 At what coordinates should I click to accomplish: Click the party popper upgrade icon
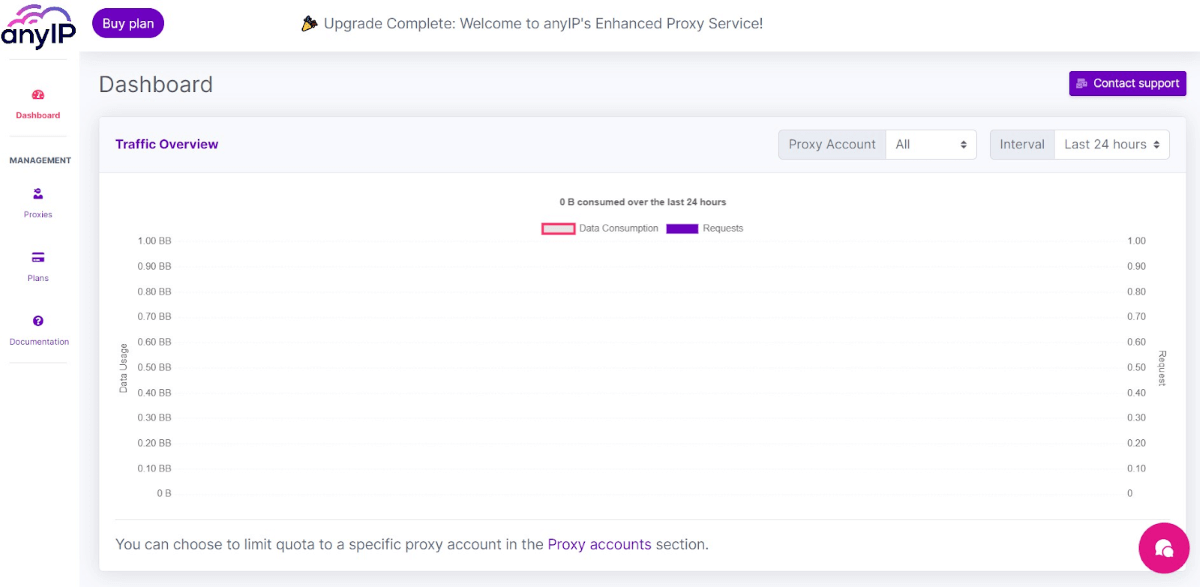308,22
